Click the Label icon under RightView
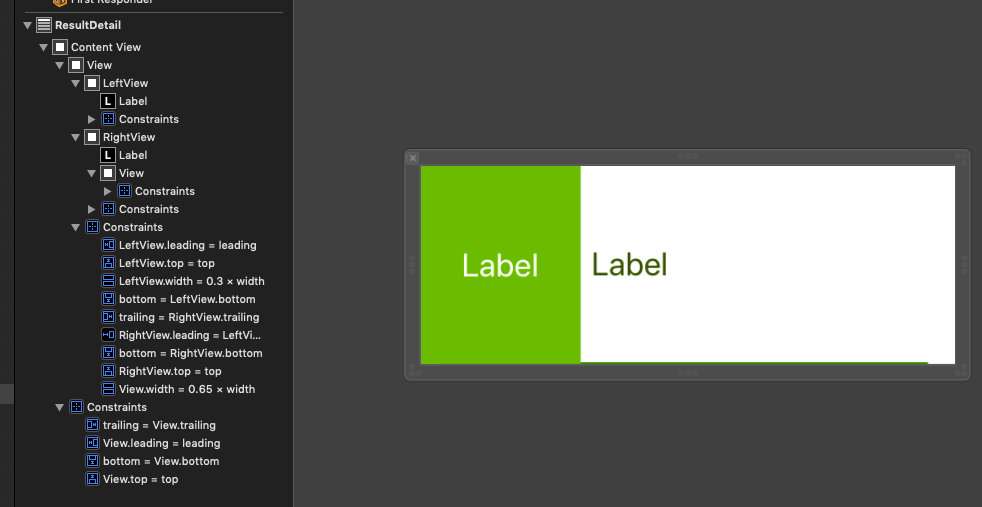 coord(108,155)
